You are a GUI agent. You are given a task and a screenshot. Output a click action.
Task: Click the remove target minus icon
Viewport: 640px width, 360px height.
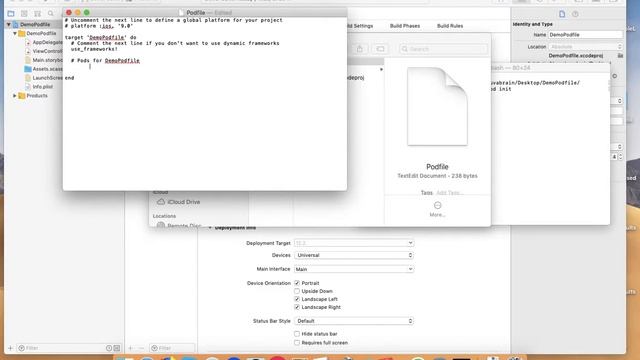click(141, 348)
